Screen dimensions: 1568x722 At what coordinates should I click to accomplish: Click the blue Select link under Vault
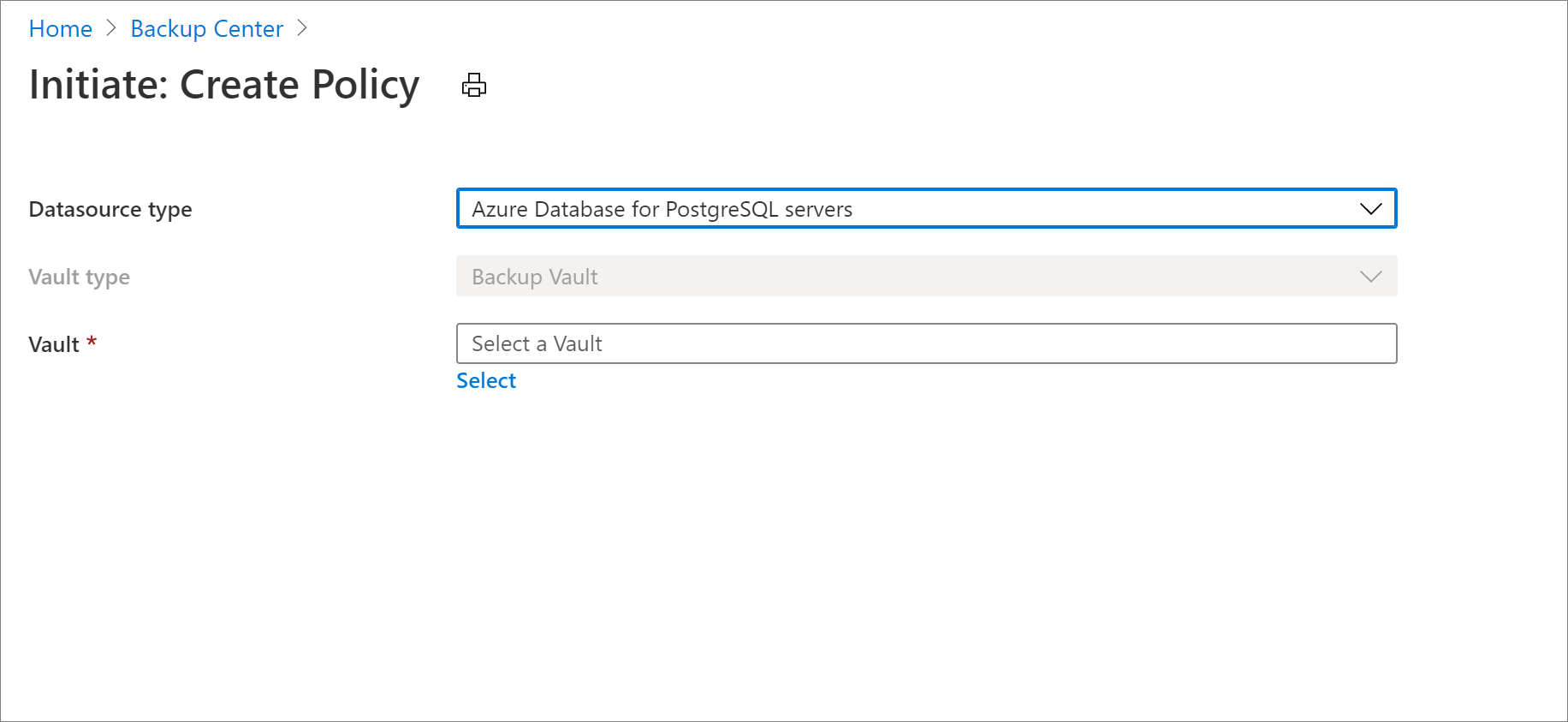pos(485,380)
